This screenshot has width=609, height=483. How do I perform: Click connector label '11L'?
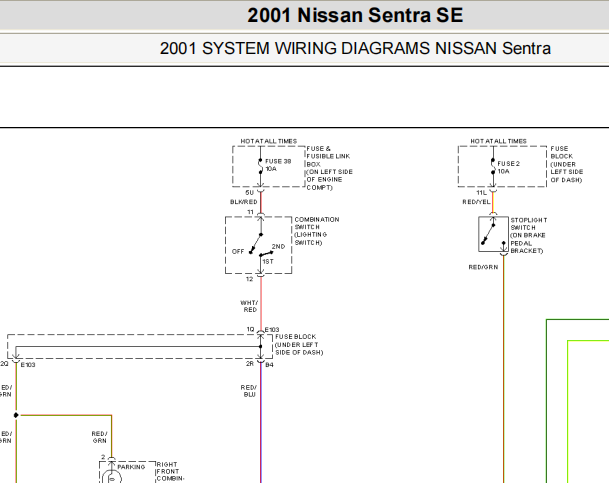[481, 193]
